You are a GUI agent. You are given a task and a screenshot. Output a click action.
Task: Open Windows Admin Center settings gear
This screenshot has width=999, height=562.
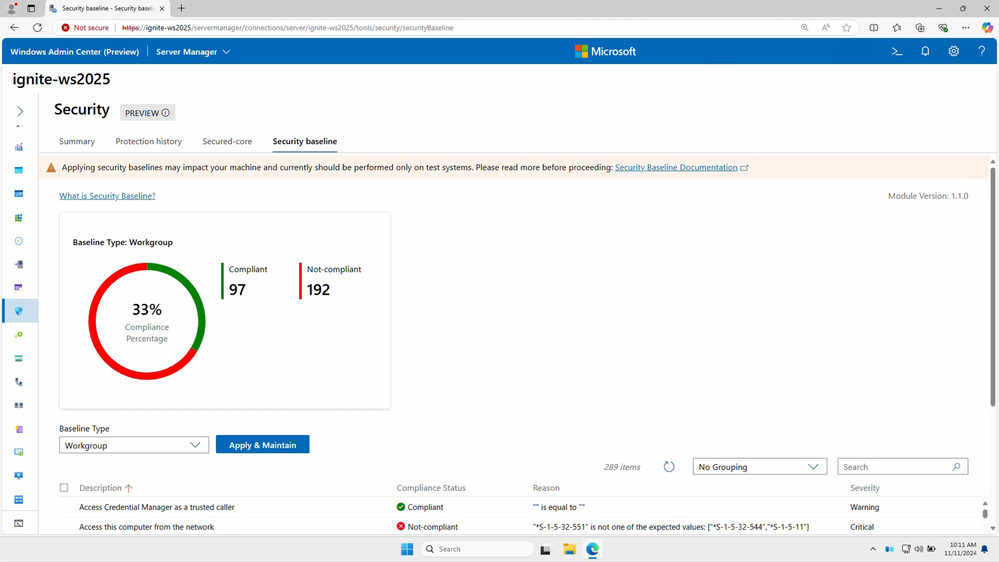click(x=953, y=52)
